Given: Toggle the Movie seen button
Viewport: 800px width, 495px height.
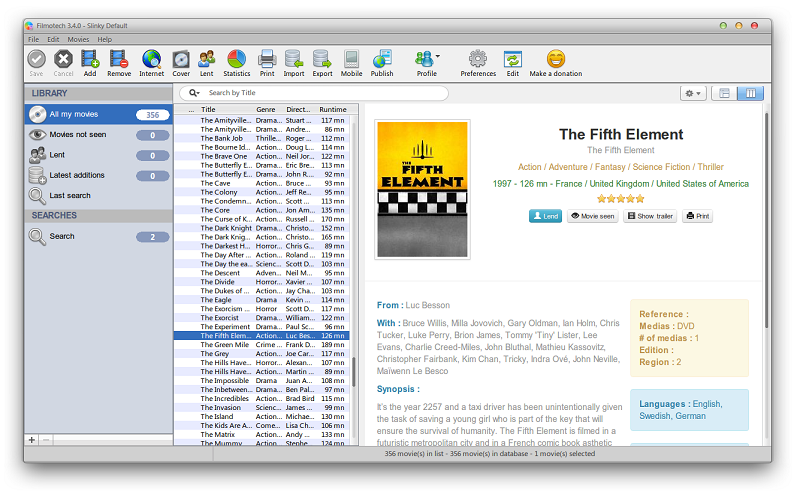Looking at the screenshot, I should point(592,216).
